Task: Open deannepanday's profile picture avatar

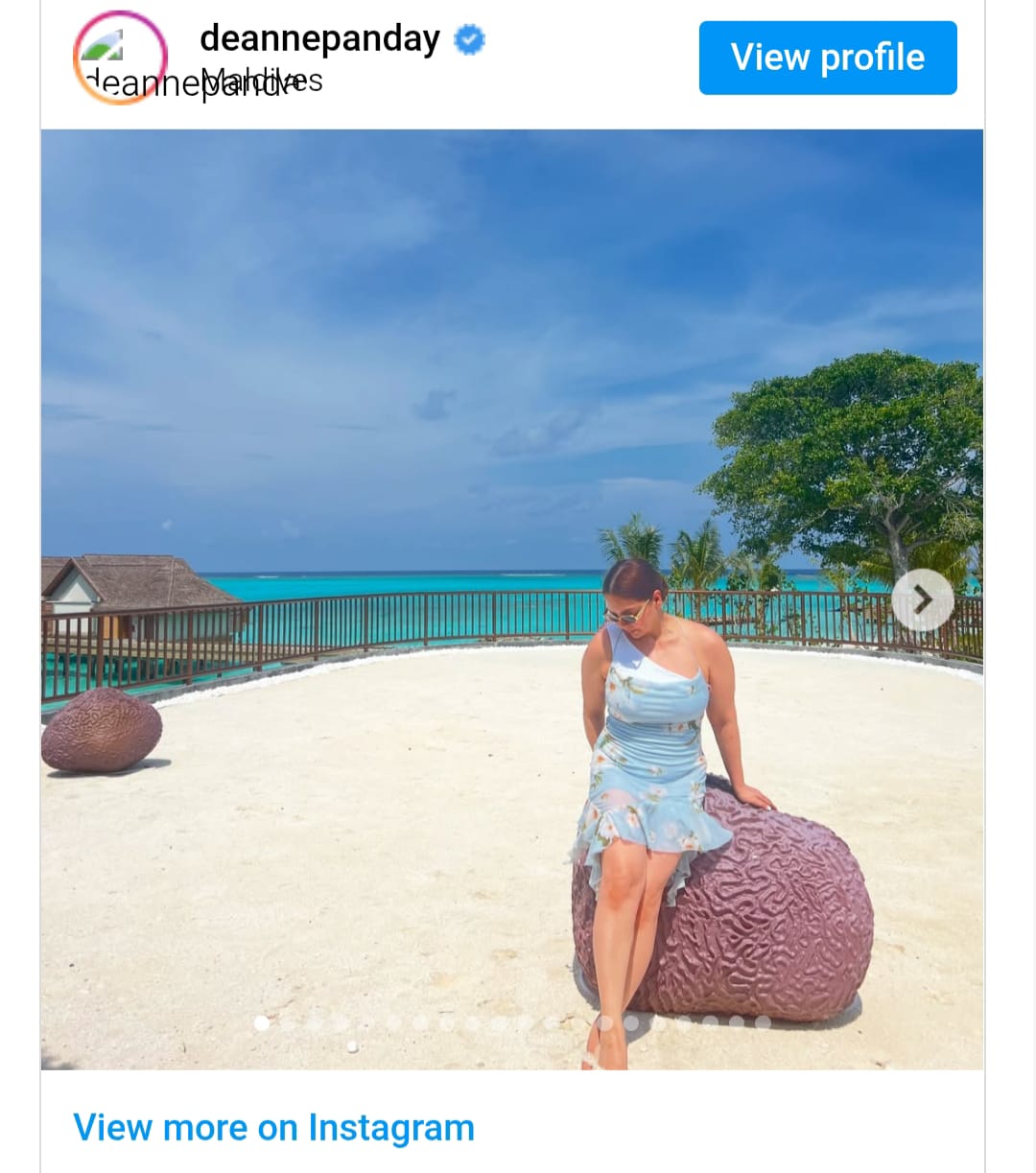Action: (x=120, y=58)
